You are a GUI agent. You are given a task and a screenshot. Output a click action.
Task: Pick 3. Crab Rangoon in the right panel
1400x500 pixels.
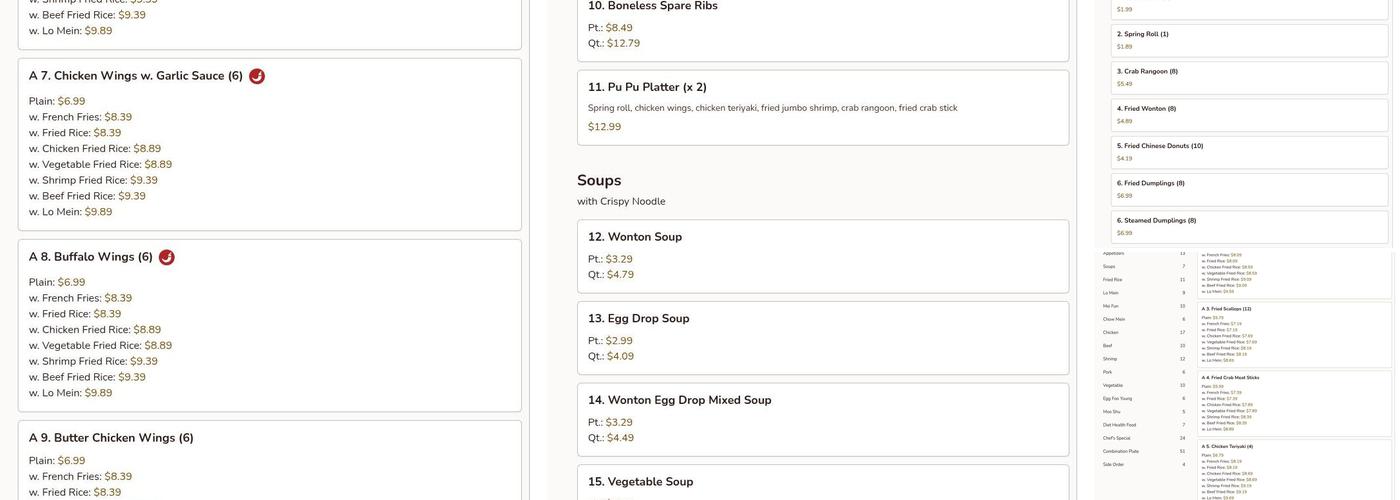click(x=1147, y=71)
